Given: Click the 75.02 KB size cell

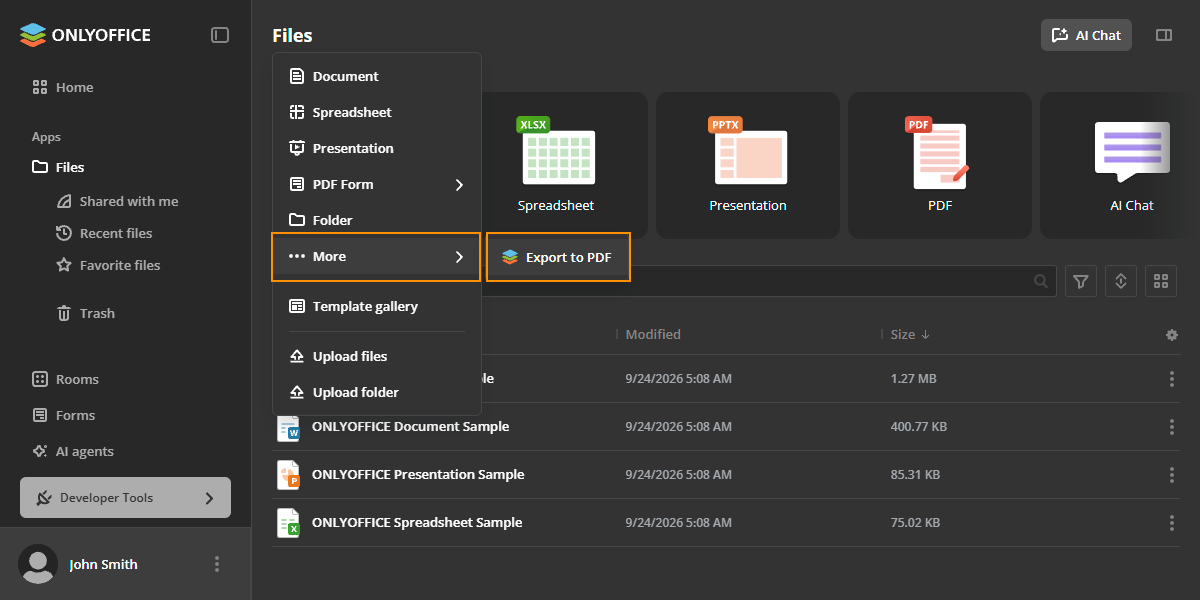Looking at the screenshot, I should click(x=915, y=522).
